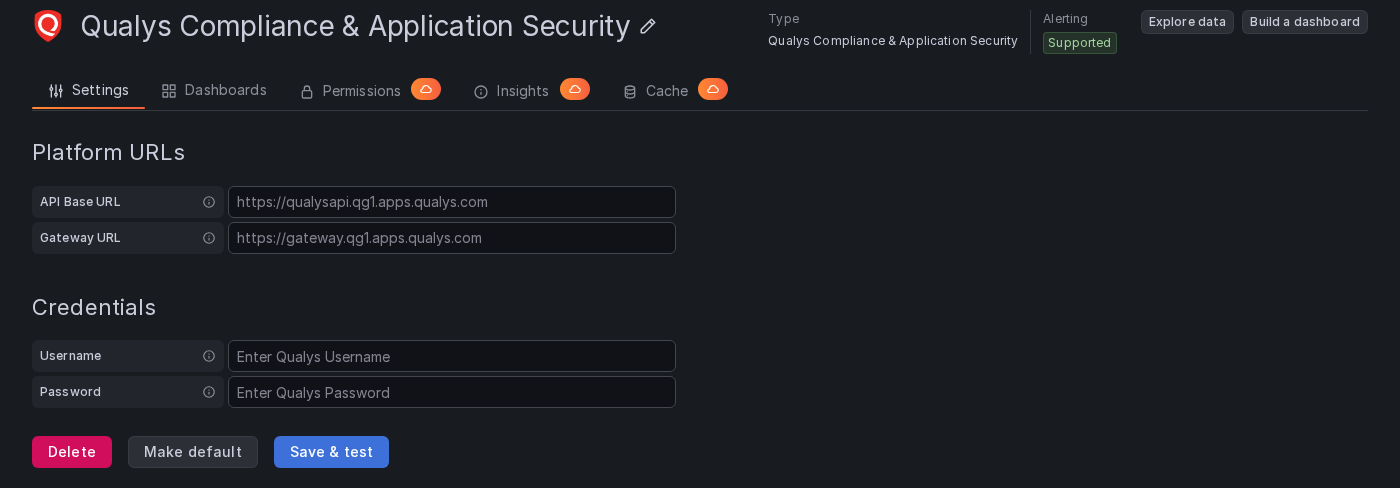Click cloud badge next to Insights
Image resolution: width=1400 pixels, height=488 pixels.
click(x=575, y=89)
